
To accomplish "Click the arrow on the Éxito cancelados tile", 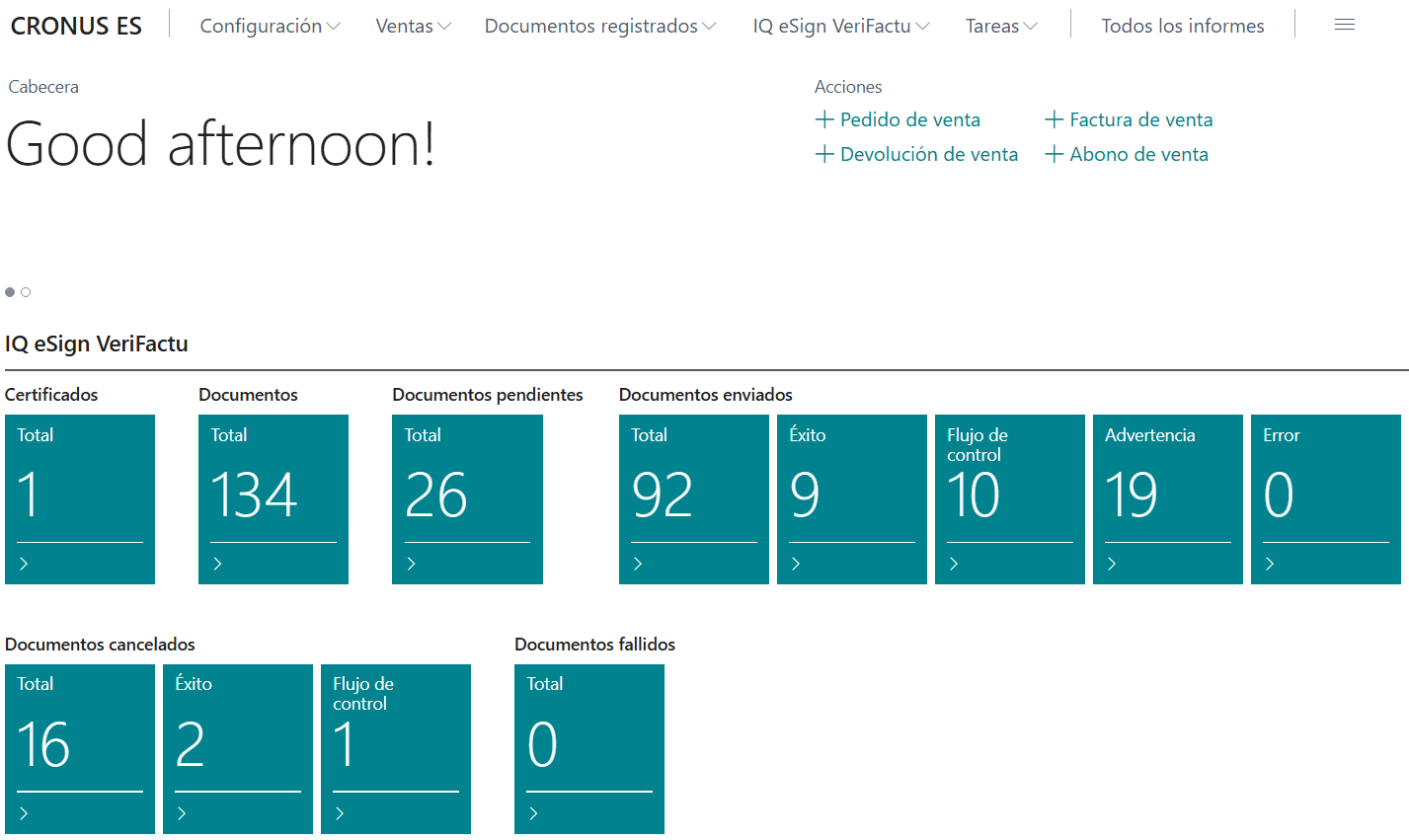I will [182, 813].
